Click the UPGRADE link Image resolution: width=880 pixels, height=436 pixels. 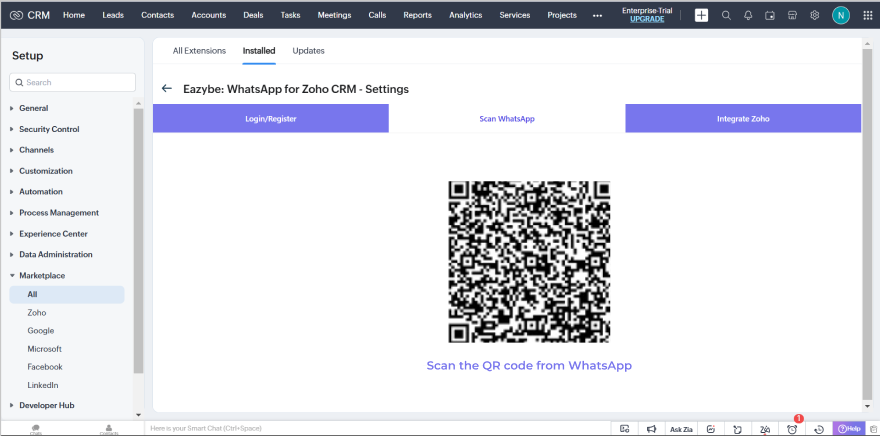[x=647, y=19]
